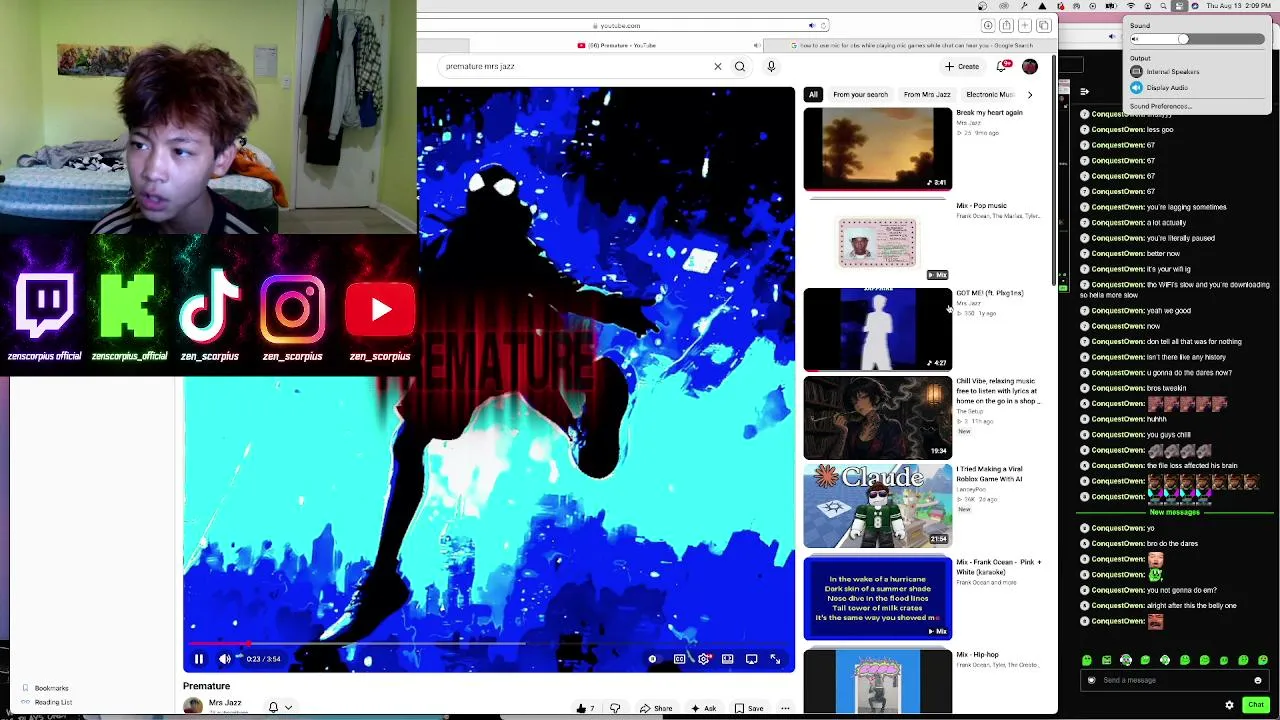Select the 'From Mrs Jazz' chip
Image resolution: width=1280 pixels, height=720 pixels.
(x=927, y=94)
